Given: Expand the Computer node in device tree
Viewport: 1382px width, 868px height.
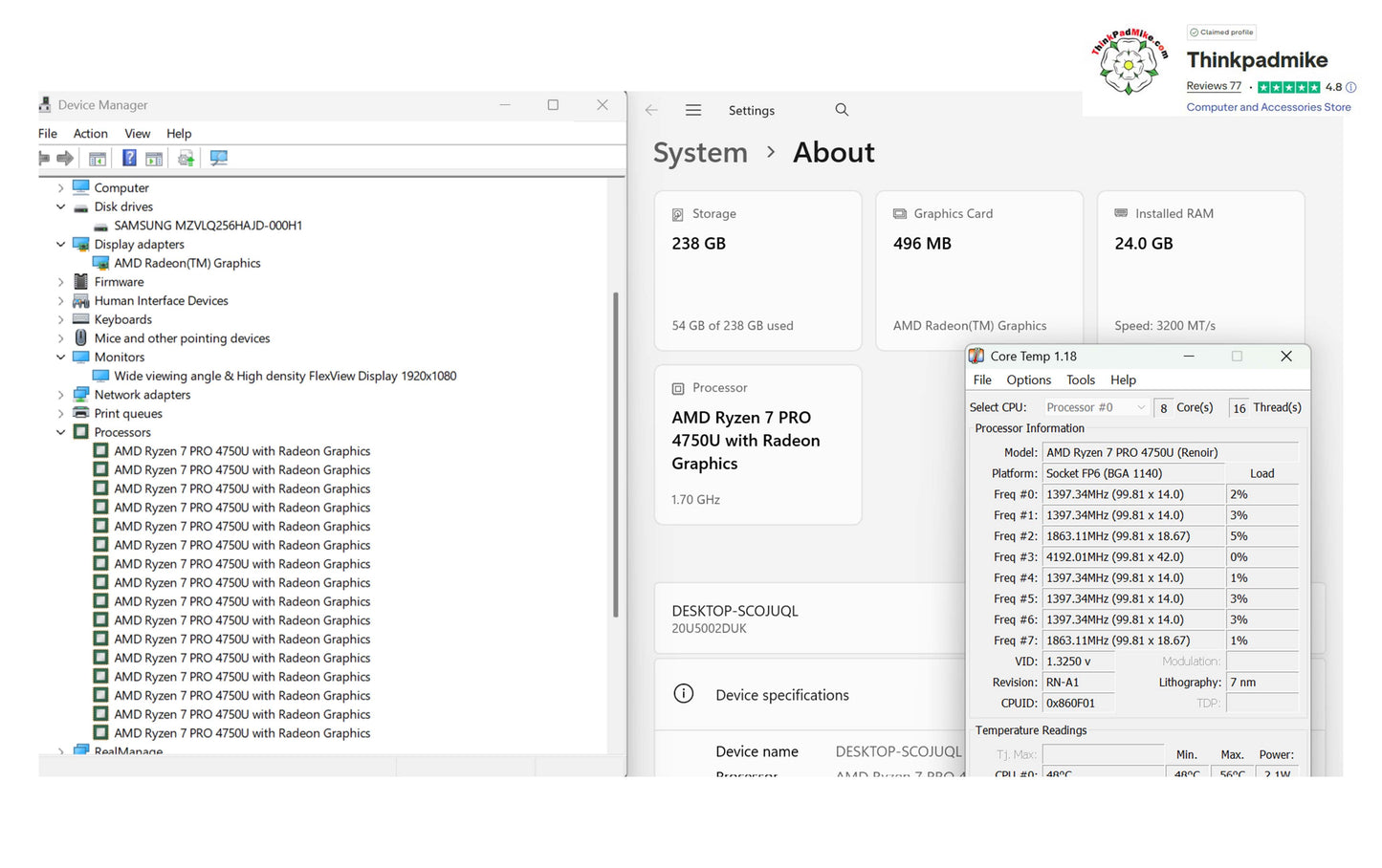Looking at the screenshot, I should click(61, 188).
